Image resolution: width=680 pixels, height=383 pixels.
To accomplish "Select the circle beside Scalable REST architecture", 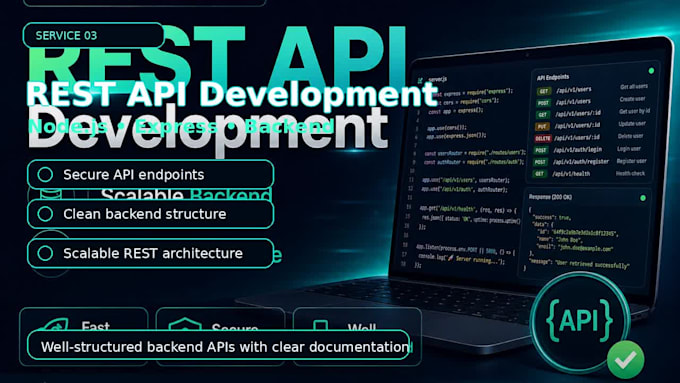I will click(45, 253).
